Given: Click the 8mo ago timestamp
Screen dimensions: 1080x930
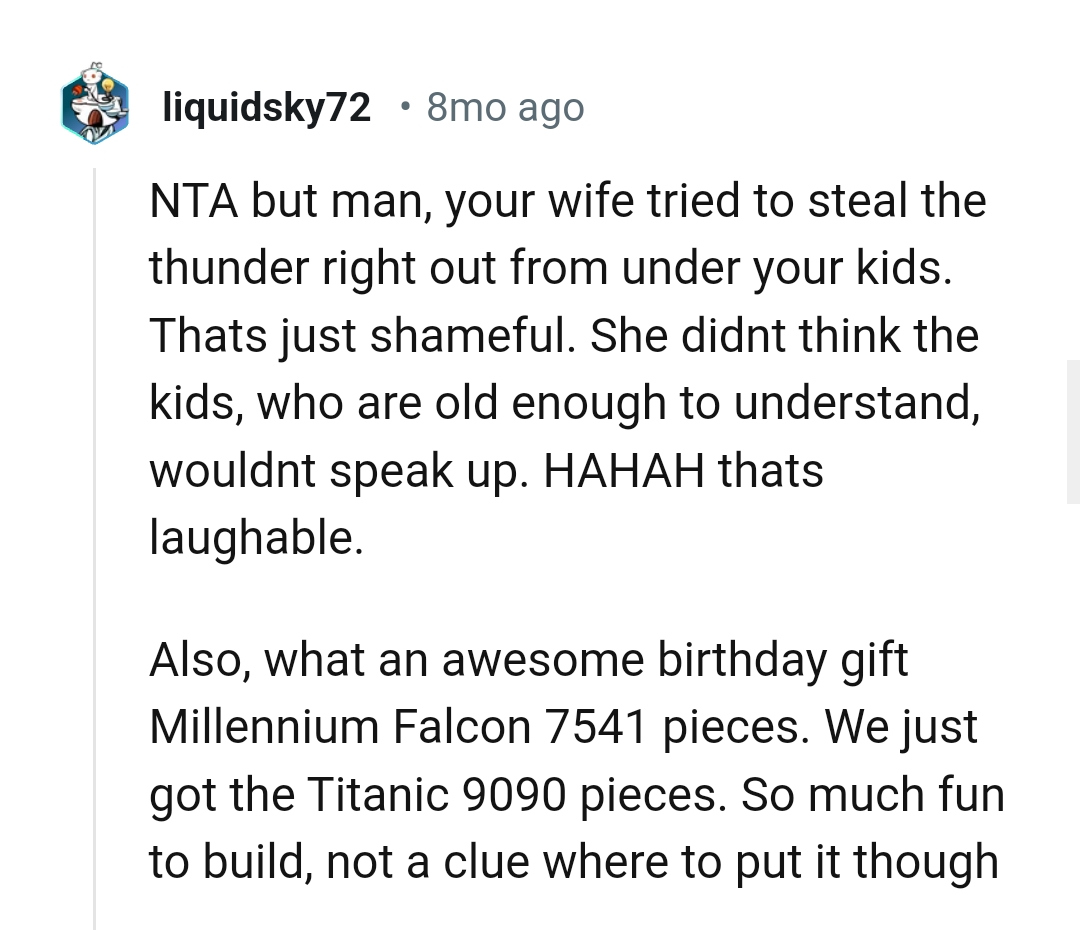Looking at the screenshot, I should (x=505, y=108).
